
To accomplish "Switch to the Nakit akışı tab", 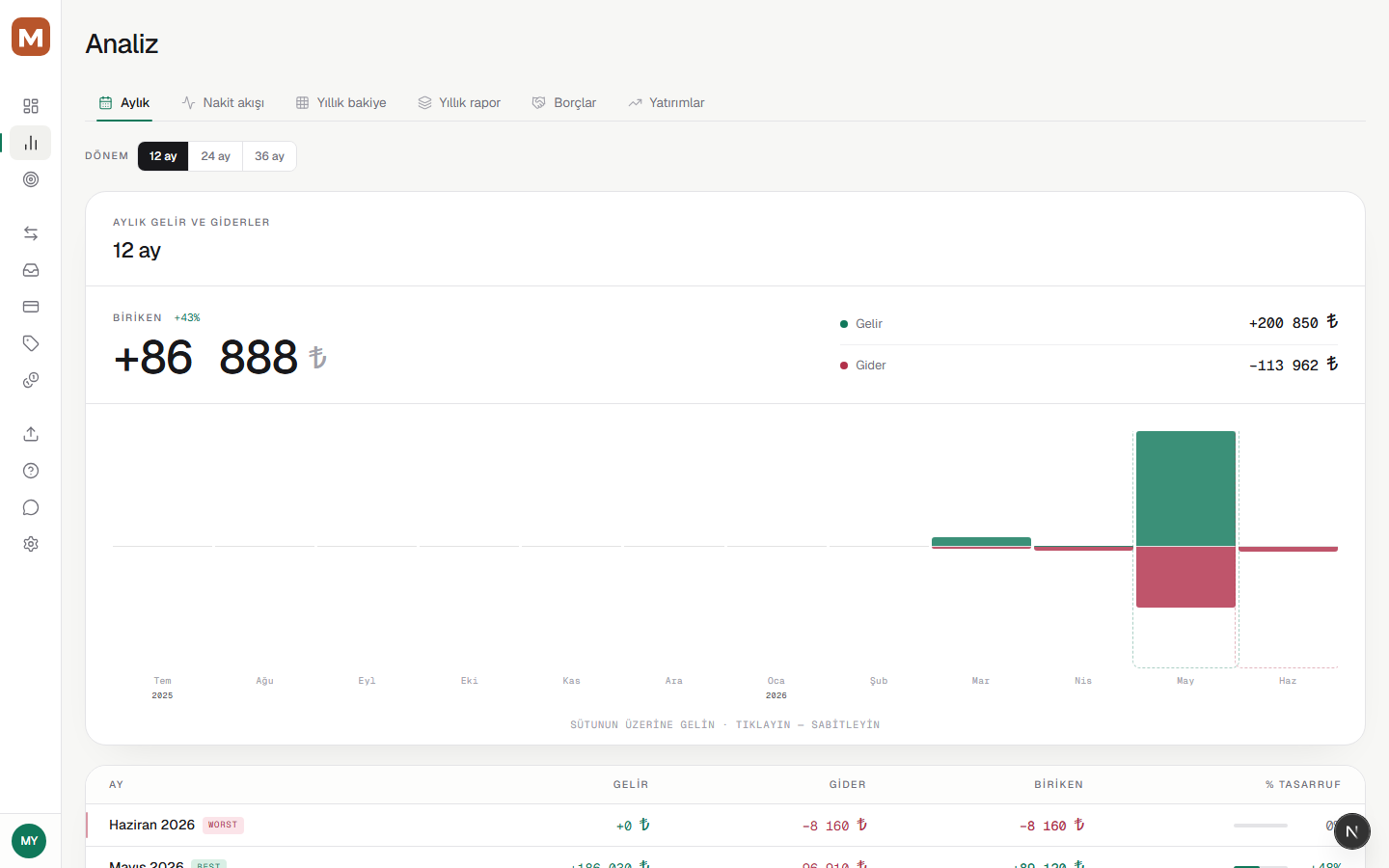I will 223,103.
